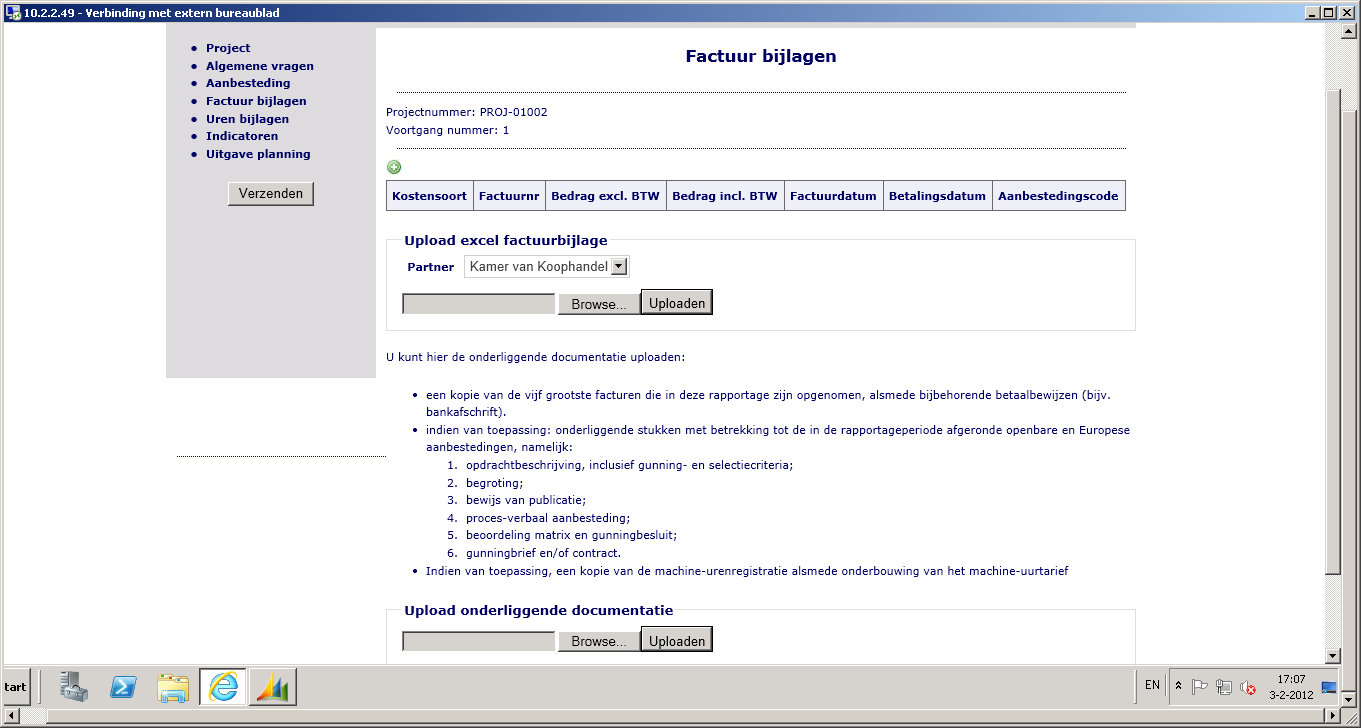
Task: Click Uploaden for excel factuurbijlage
Action: pos(677,302)
